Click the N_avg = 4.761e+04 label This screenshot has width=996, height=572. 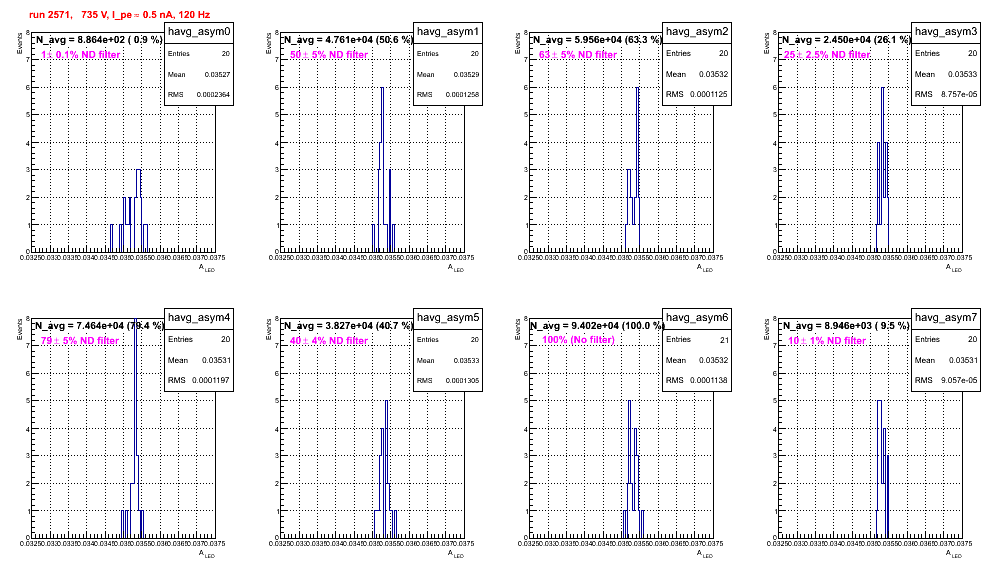tap(347, 39)
